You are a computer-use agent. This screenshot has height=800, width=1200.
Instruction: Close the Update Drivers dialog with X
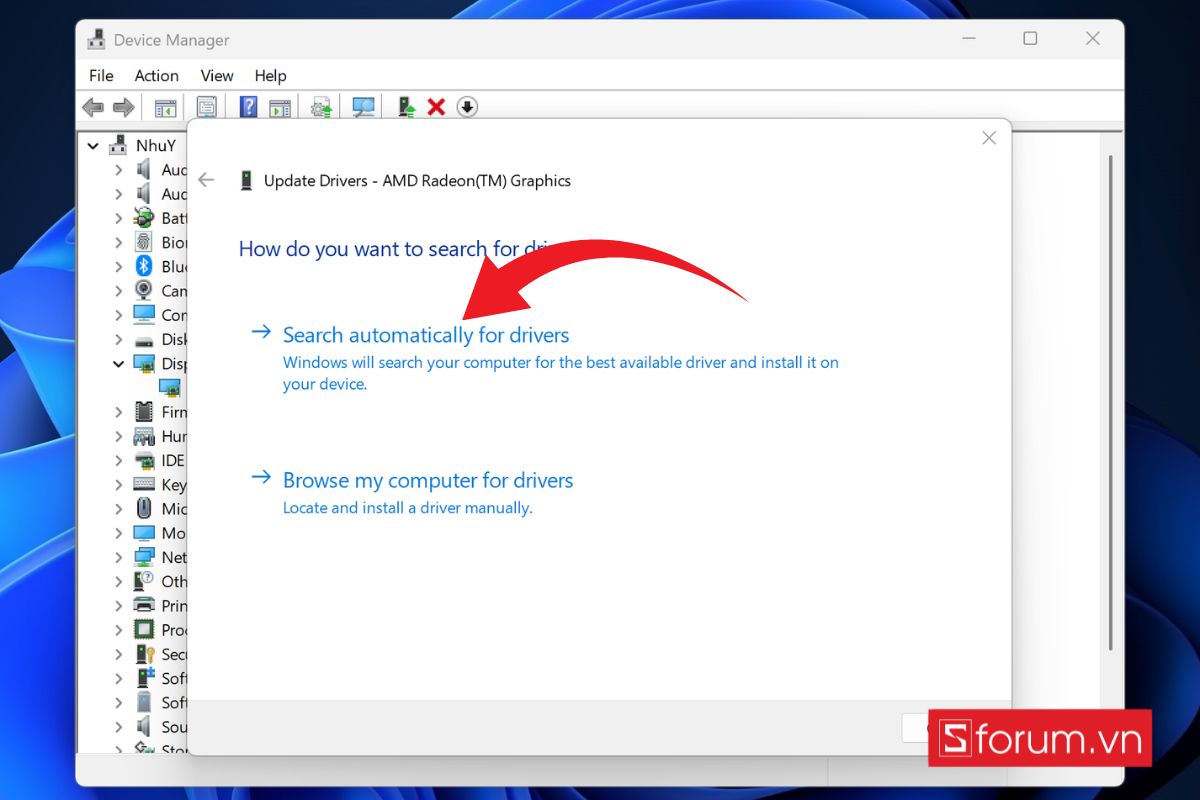coord(989,138)
